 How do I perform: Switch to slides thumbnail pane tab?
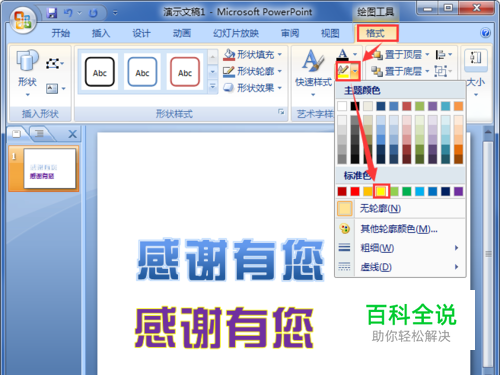(x=17, y=134)
